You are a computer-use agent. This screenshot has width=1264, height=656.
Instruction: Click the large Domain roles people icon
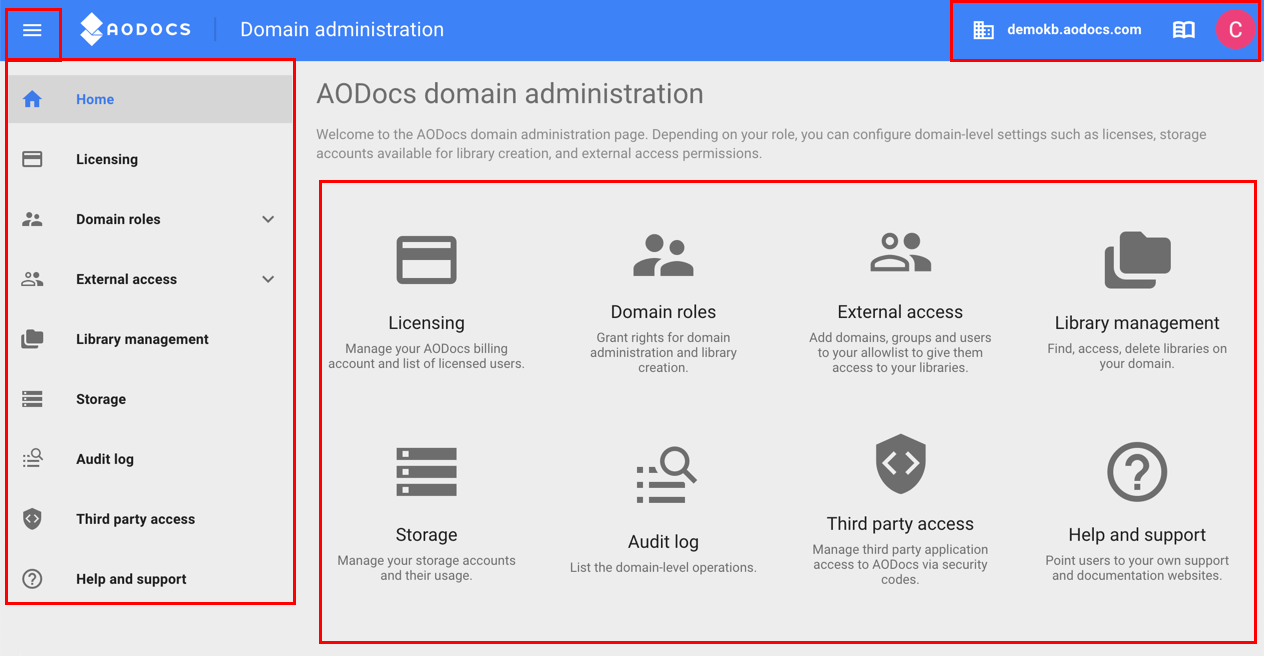(663, 255)
